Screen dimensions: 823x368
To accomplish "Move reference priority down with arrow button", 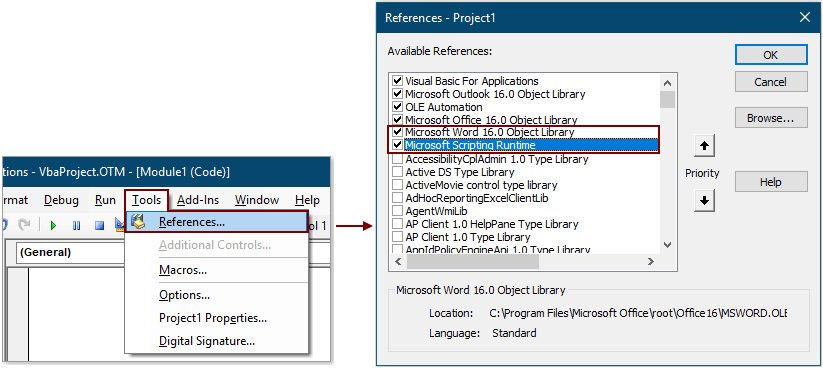I will (x=704, y=201).
